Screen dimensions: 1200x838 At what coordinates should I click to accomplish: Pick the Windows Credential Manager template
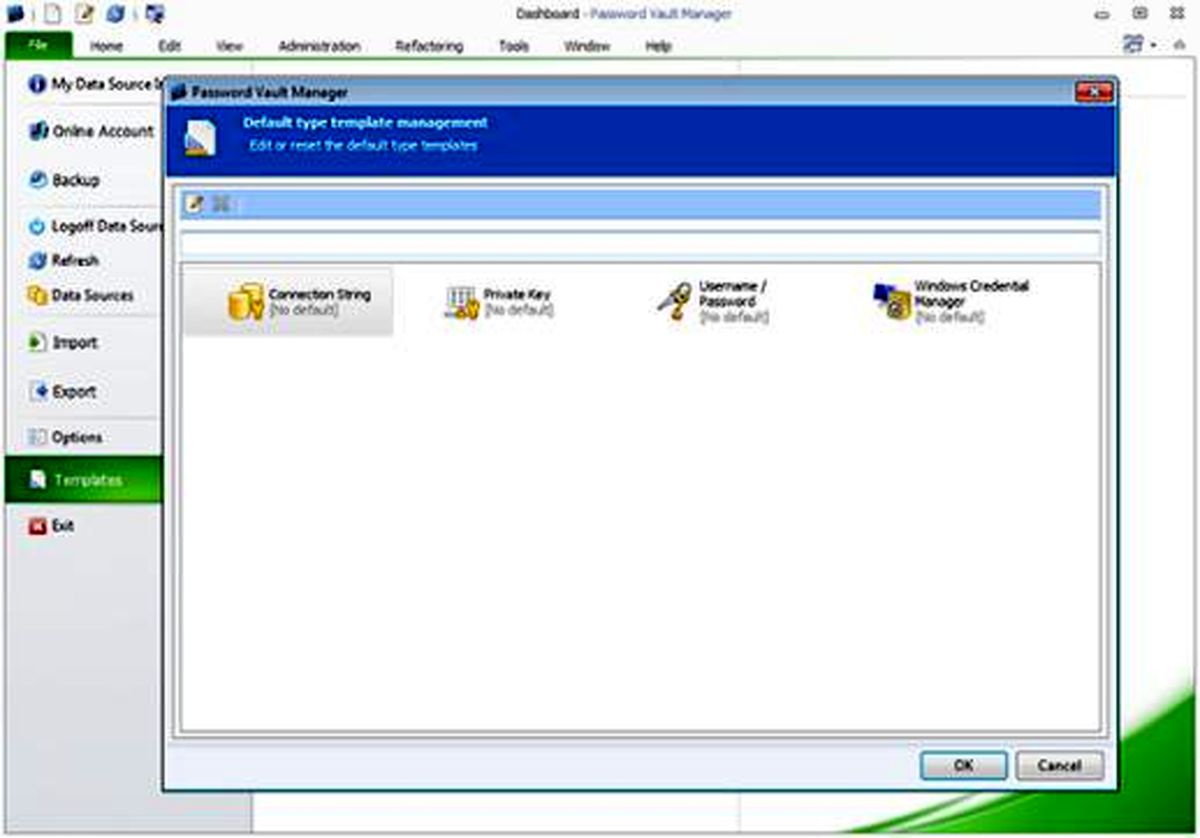pos(892,301)
